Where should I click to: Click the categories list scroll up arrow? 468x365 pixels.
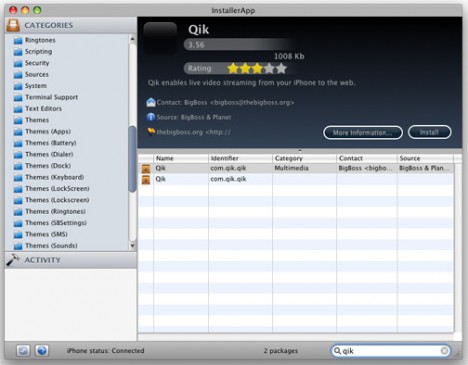coord(132,39)
